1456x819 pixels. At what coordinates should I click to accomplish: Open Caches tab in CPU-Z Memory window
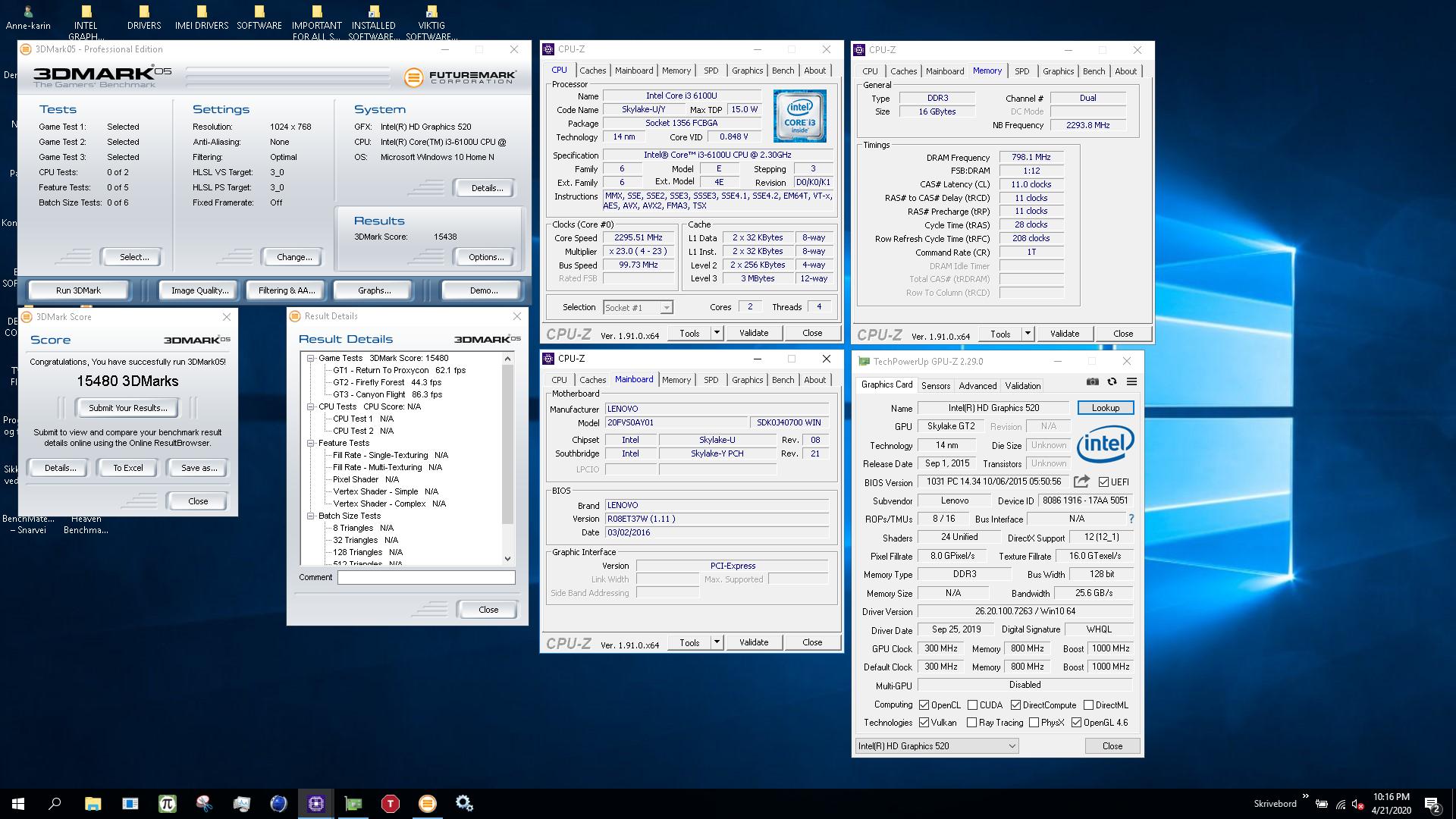(x=903, y=71)
